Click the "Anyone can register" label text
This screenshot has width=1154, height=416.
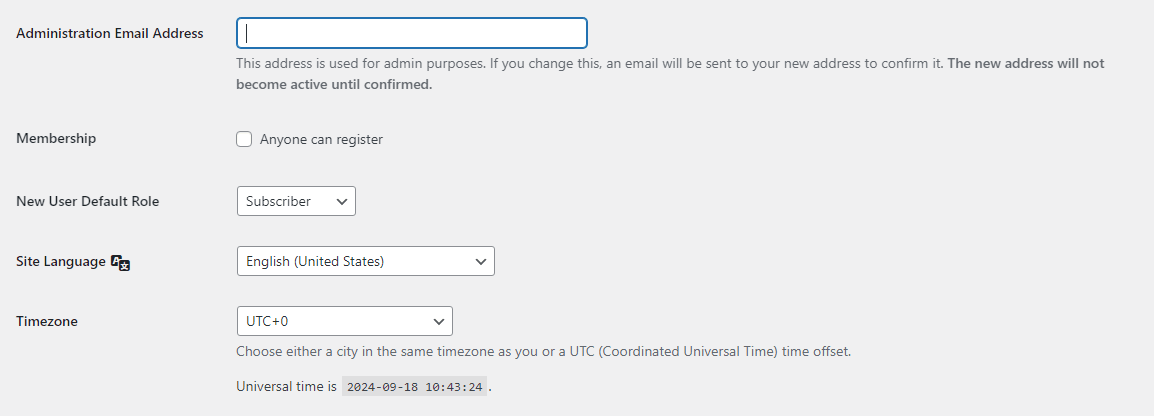click(x=321, y=140)
